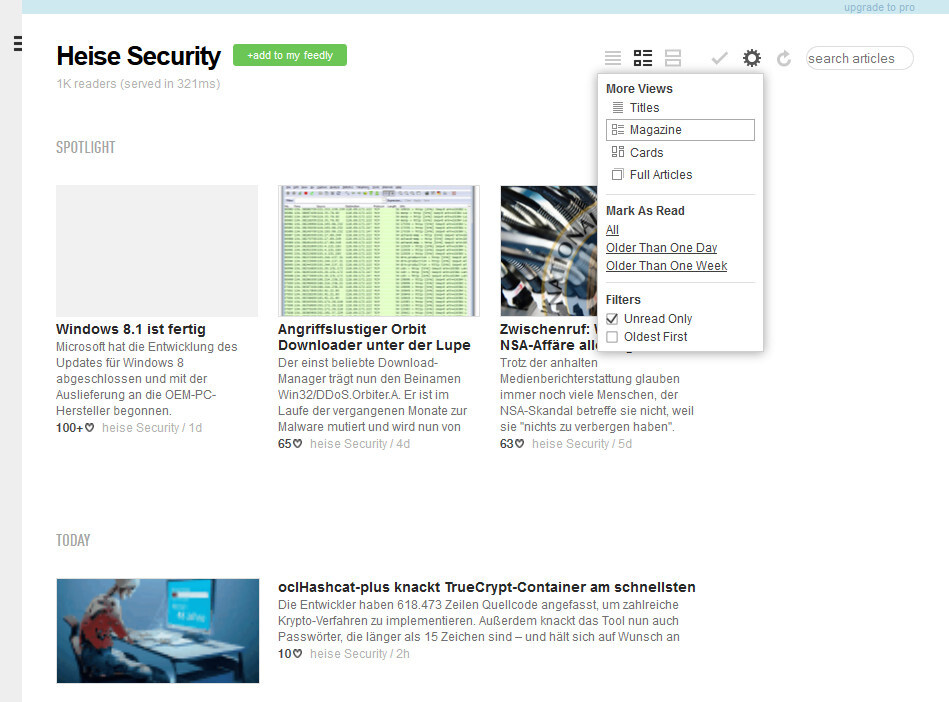Select Titles from the More Views menu
This screenshot has height=702, width=949.
[644, 107]
